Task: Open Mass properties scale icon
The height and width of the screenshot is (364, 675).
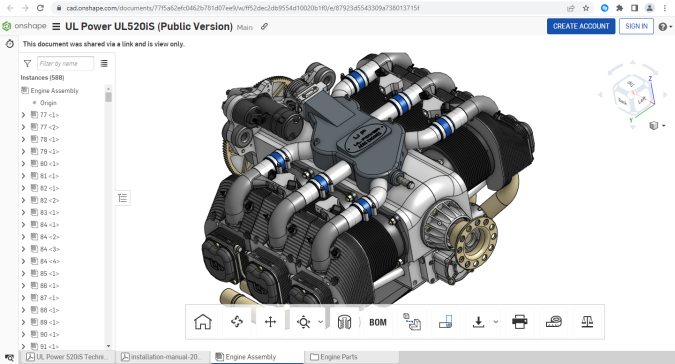Action: click(587, 322)
